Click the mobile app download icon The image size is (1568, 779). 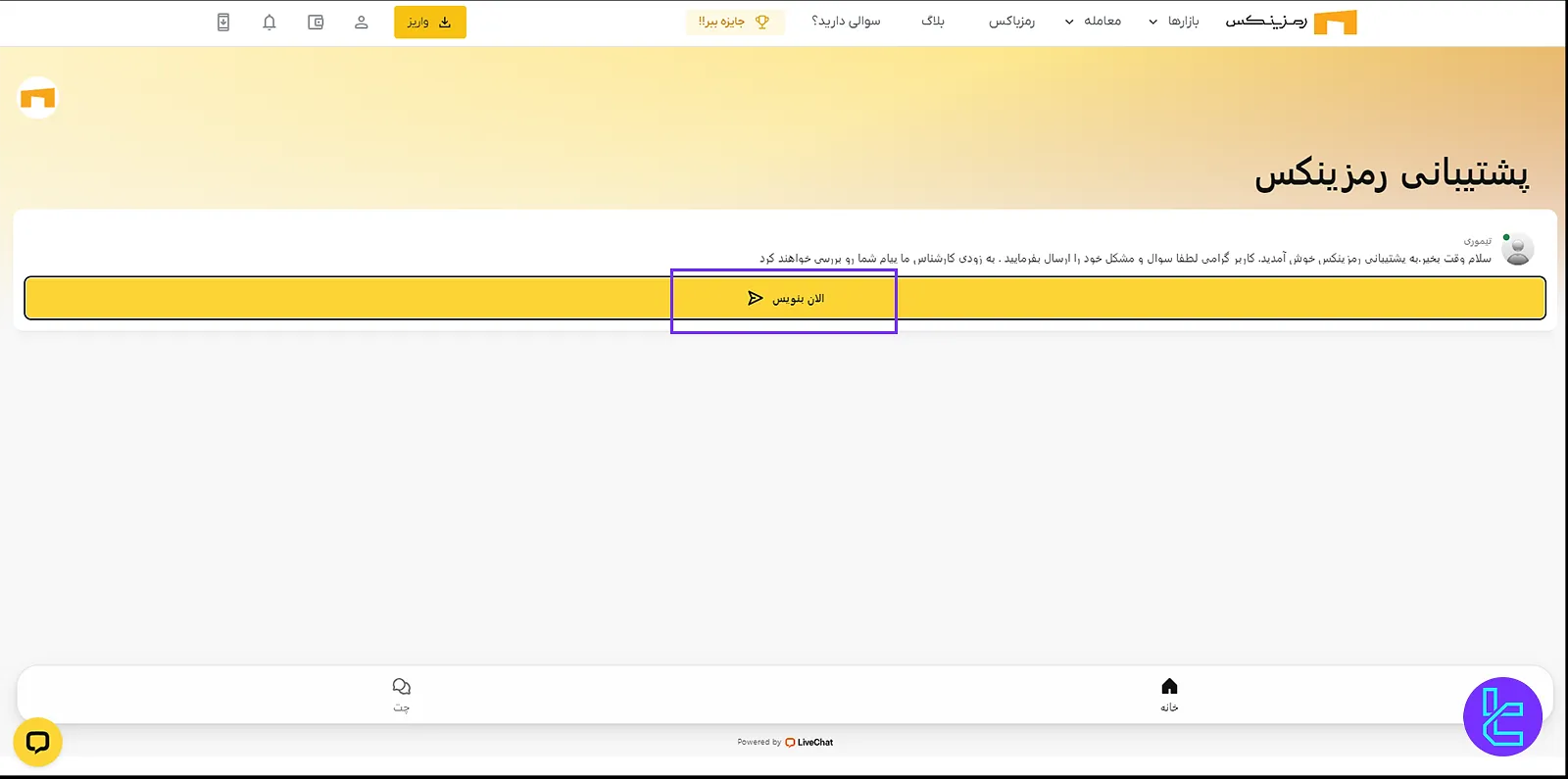tap(223, 22)
